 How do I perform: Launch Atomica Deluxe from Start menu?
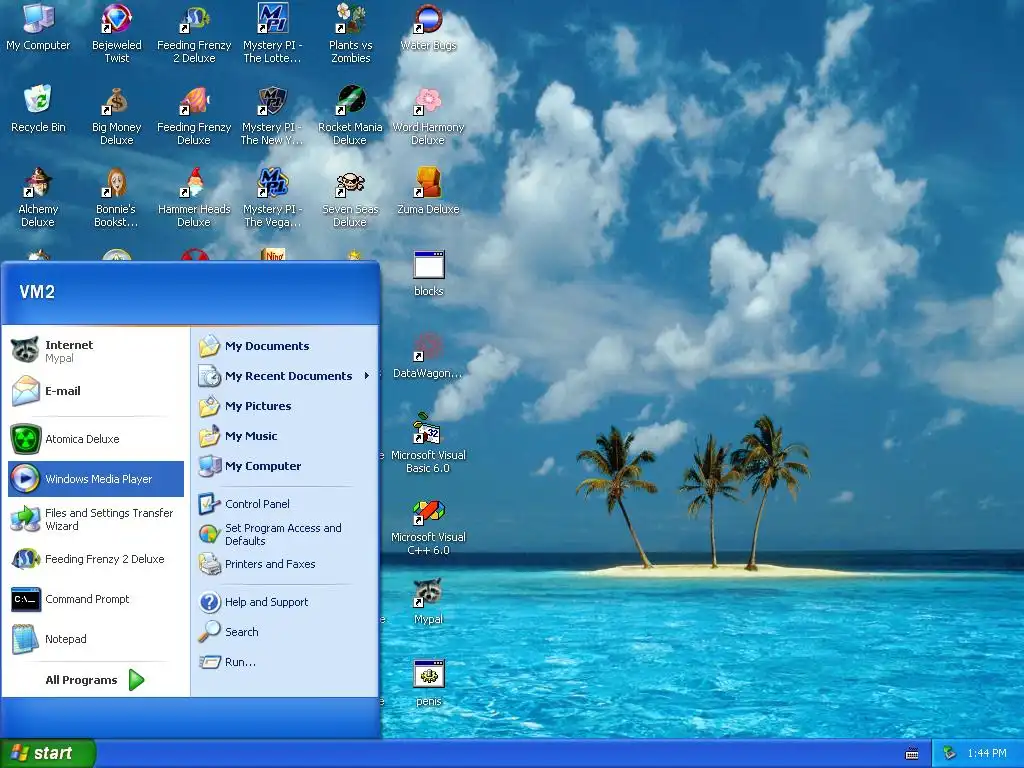[96, 439]
